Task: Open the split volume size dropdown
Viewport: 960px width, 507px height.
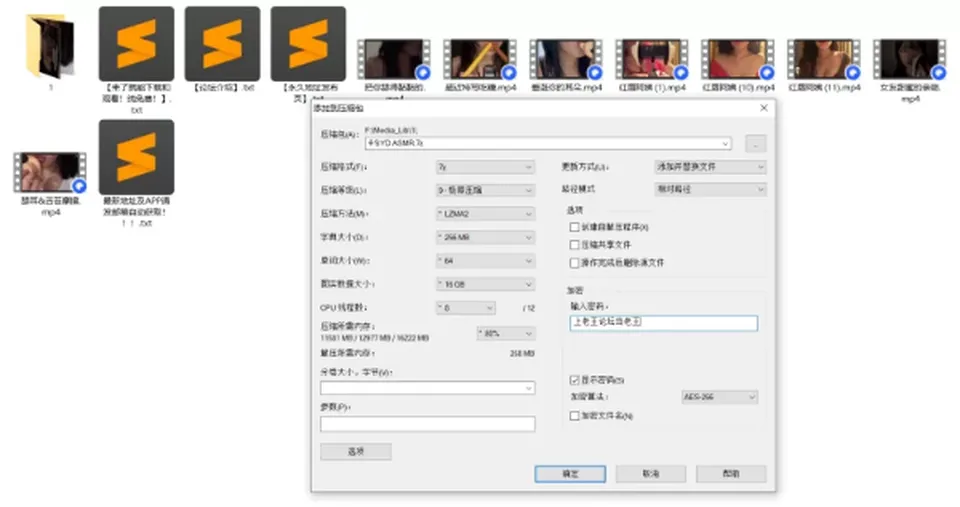Action: pyautogui.click(x=528, y=388)
